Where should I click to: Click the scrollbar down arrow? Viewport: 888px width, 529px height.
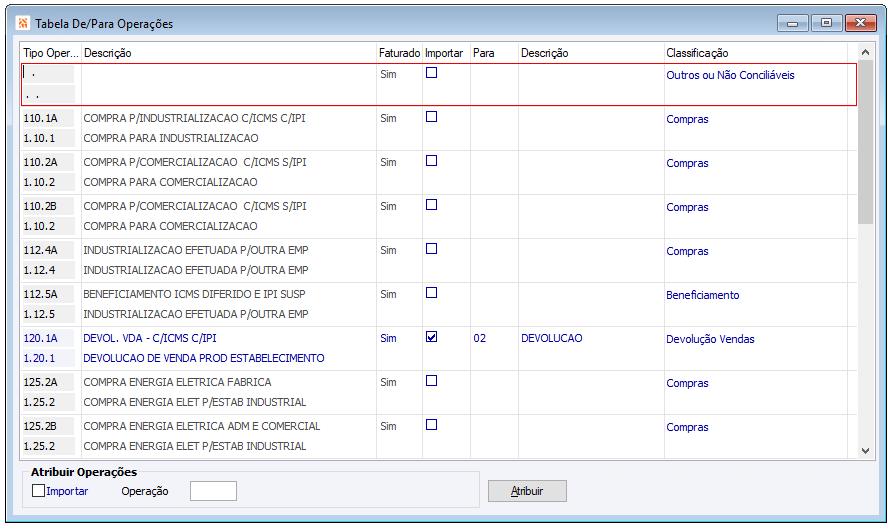865,451
